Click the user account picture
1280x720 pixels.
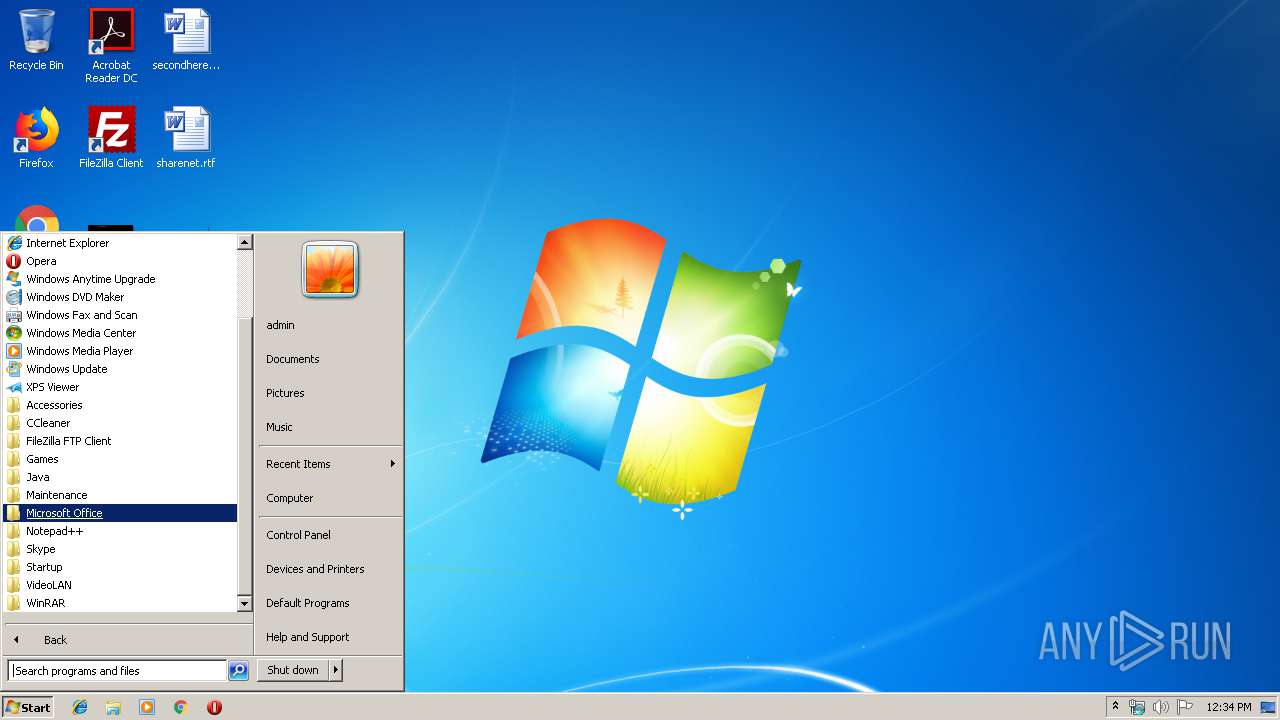click(330, 270)
